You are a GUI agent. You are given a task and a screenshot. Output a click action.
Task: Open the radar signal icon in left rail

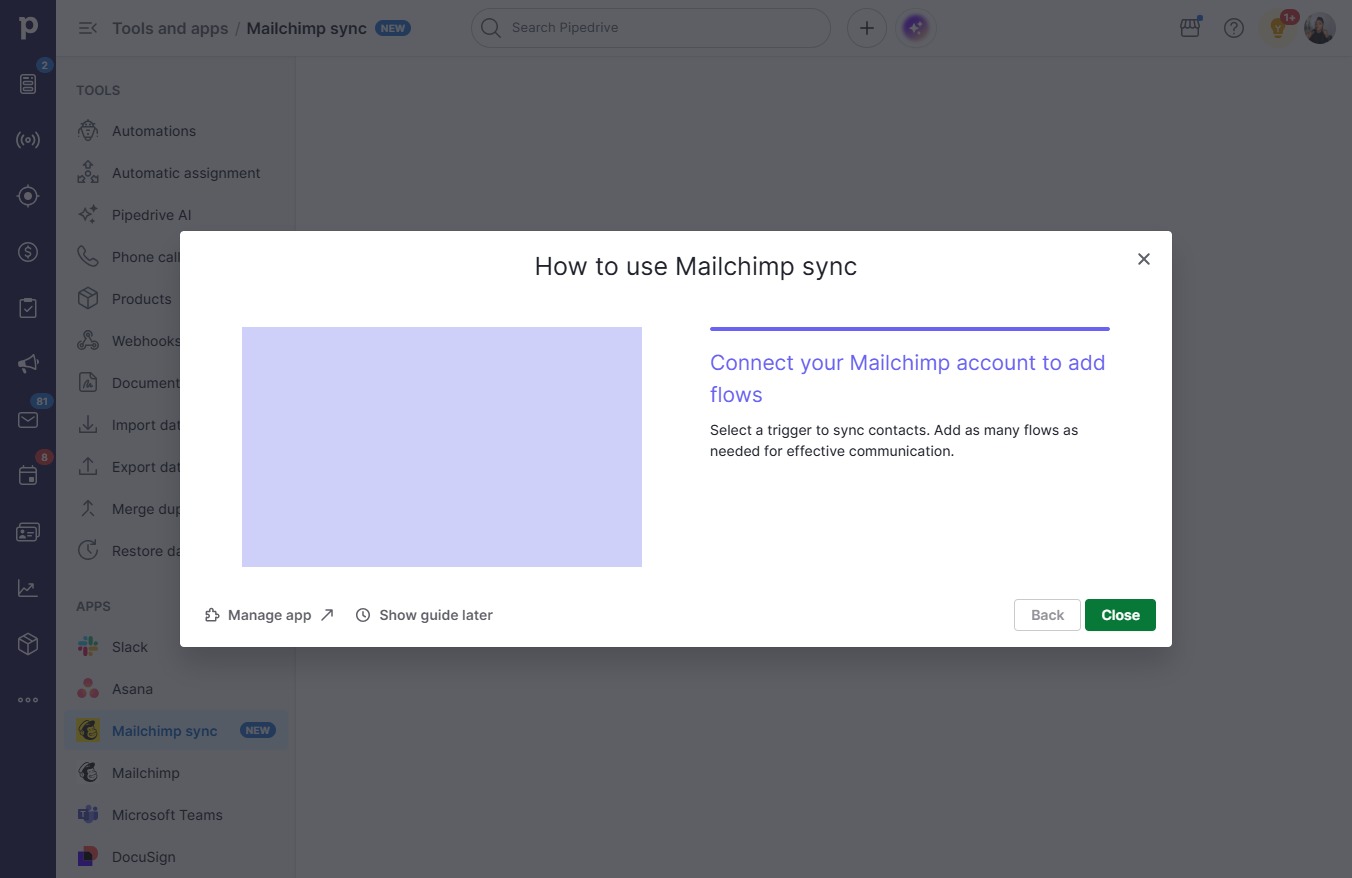(28, 140)
